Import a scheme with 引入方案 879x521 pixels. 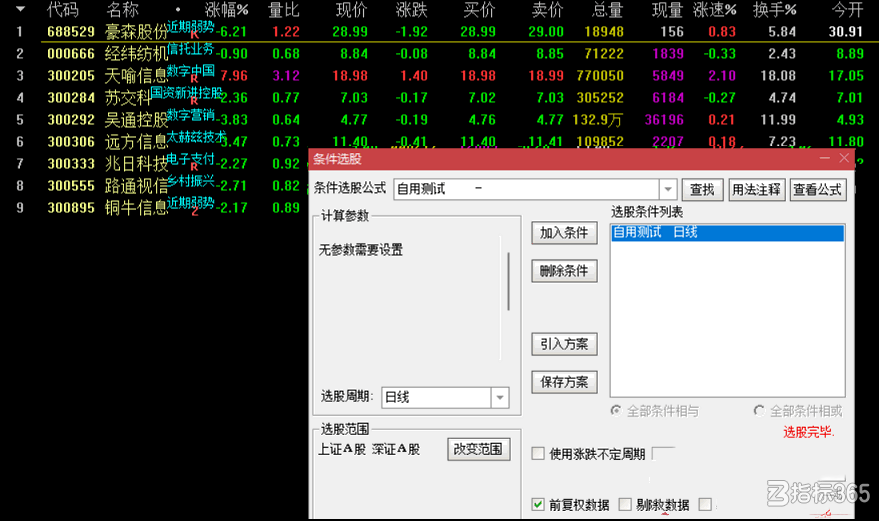[x=564, y=344]
